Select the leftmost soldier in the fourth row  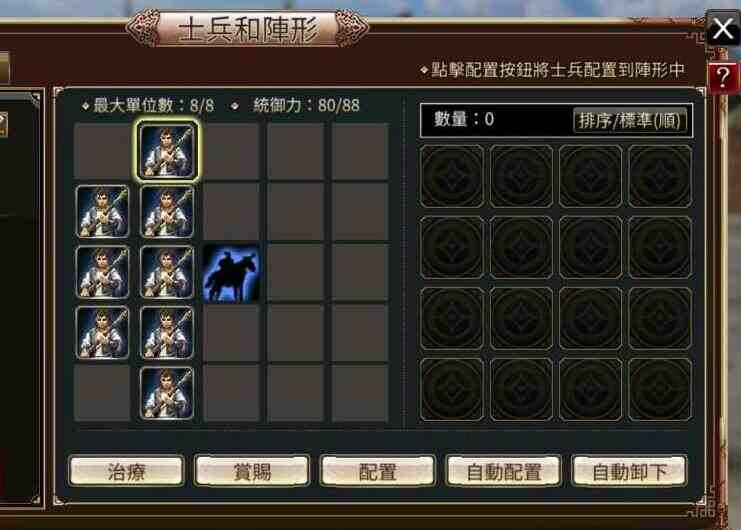103,333
